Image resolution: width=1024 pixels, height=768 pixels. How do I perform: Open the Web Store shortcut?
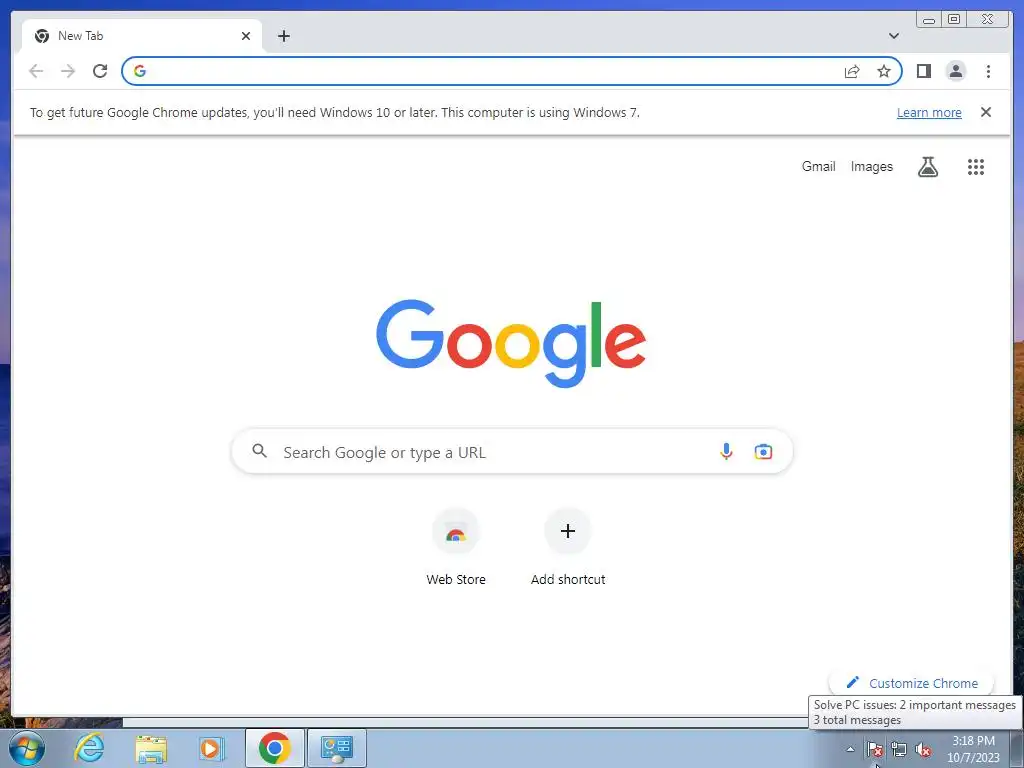pyautogui.click(x=456, y=547)
